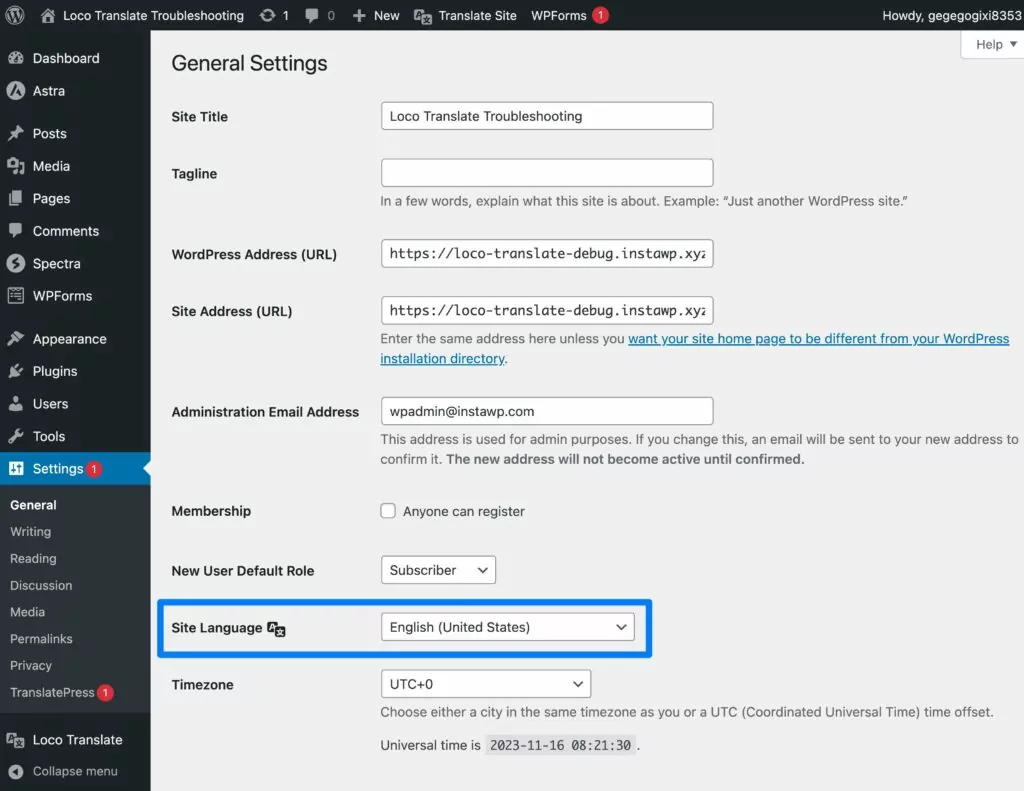Click the Settings sliders icon
Image resolution: width=1024 pixels, height=791 pixels.
click(x=16, y=468)
